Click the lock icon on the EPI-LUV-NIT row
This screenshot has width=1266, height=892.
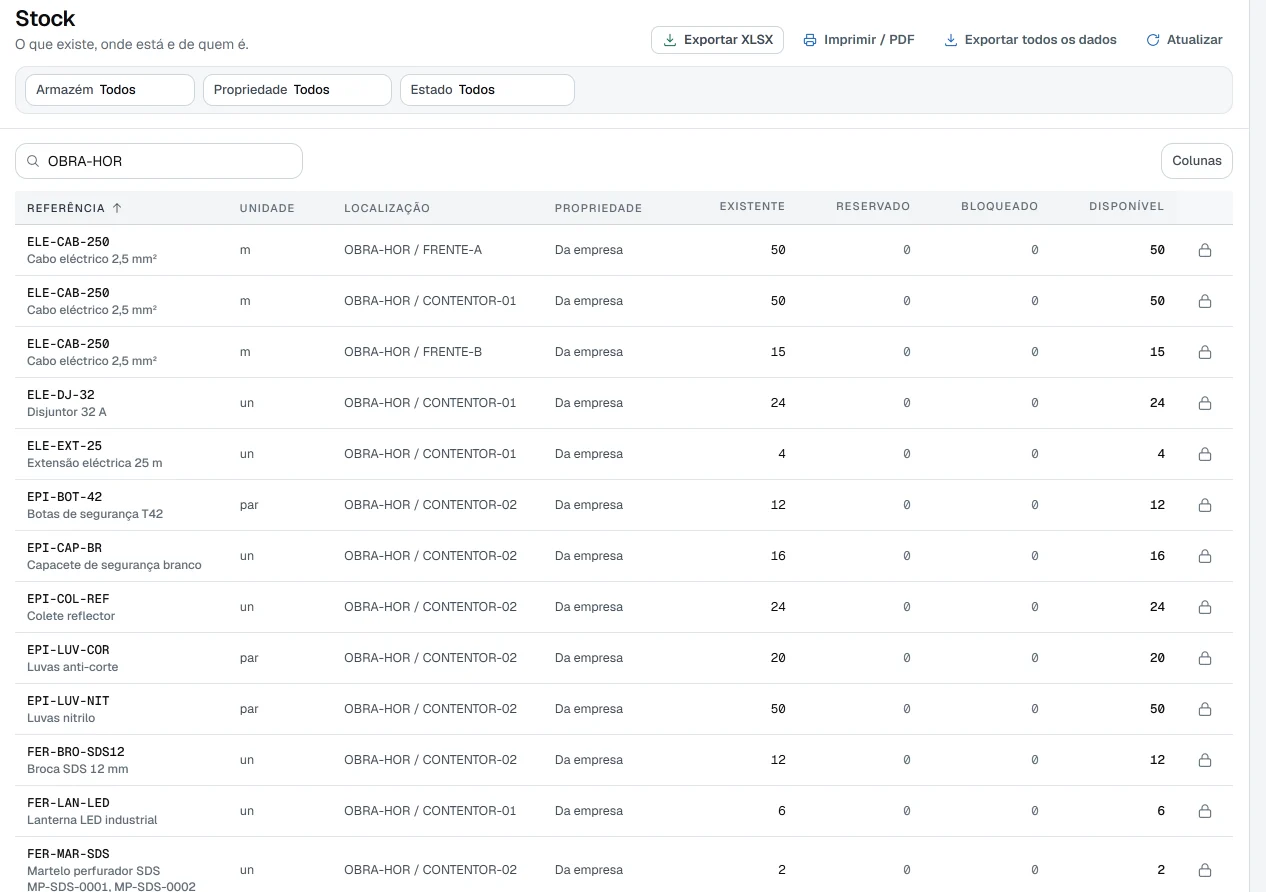pyautogui.click(x=1205, y=709)
